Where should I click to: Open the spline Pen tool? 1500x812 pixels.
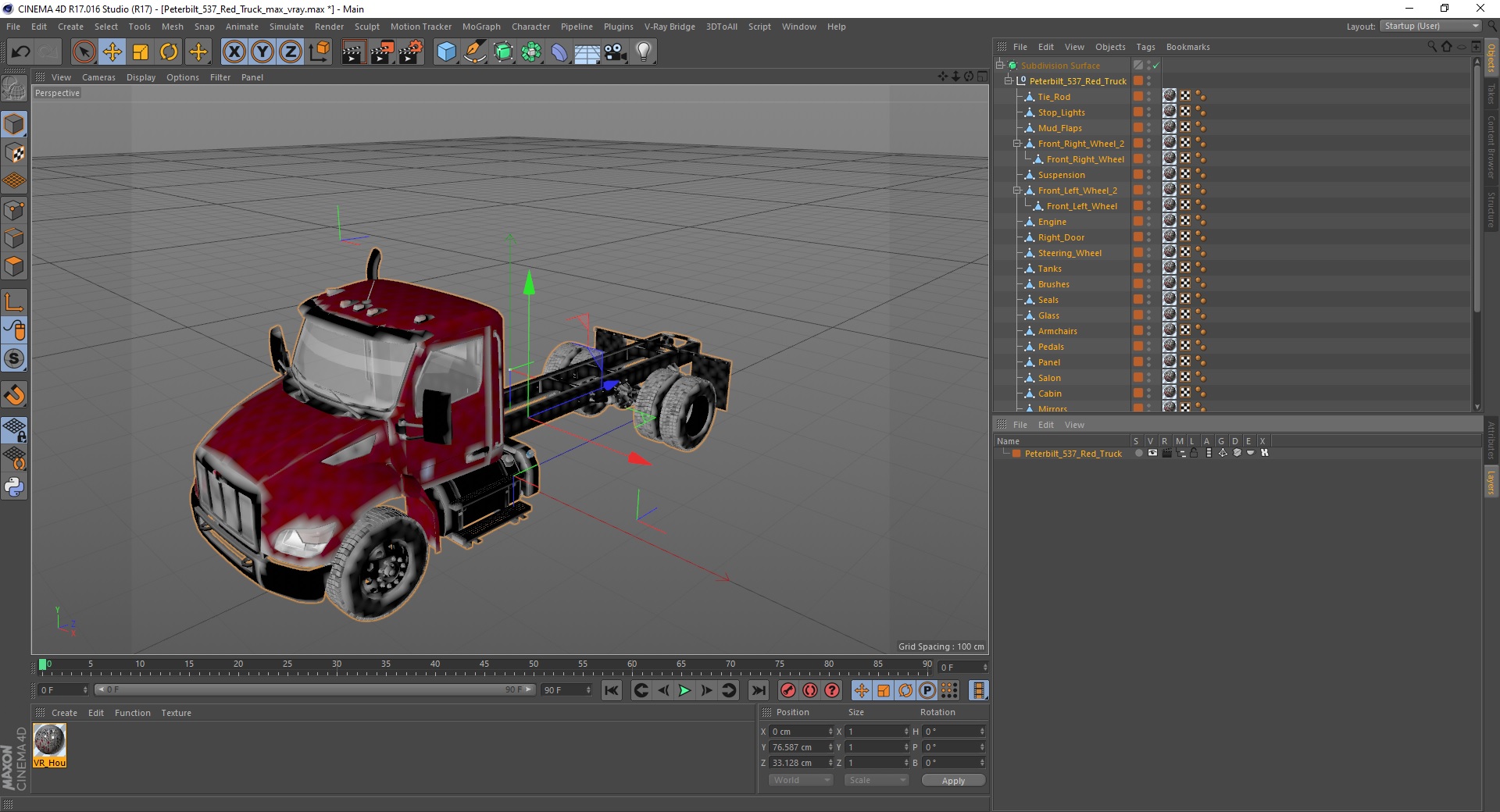point(474,52)
